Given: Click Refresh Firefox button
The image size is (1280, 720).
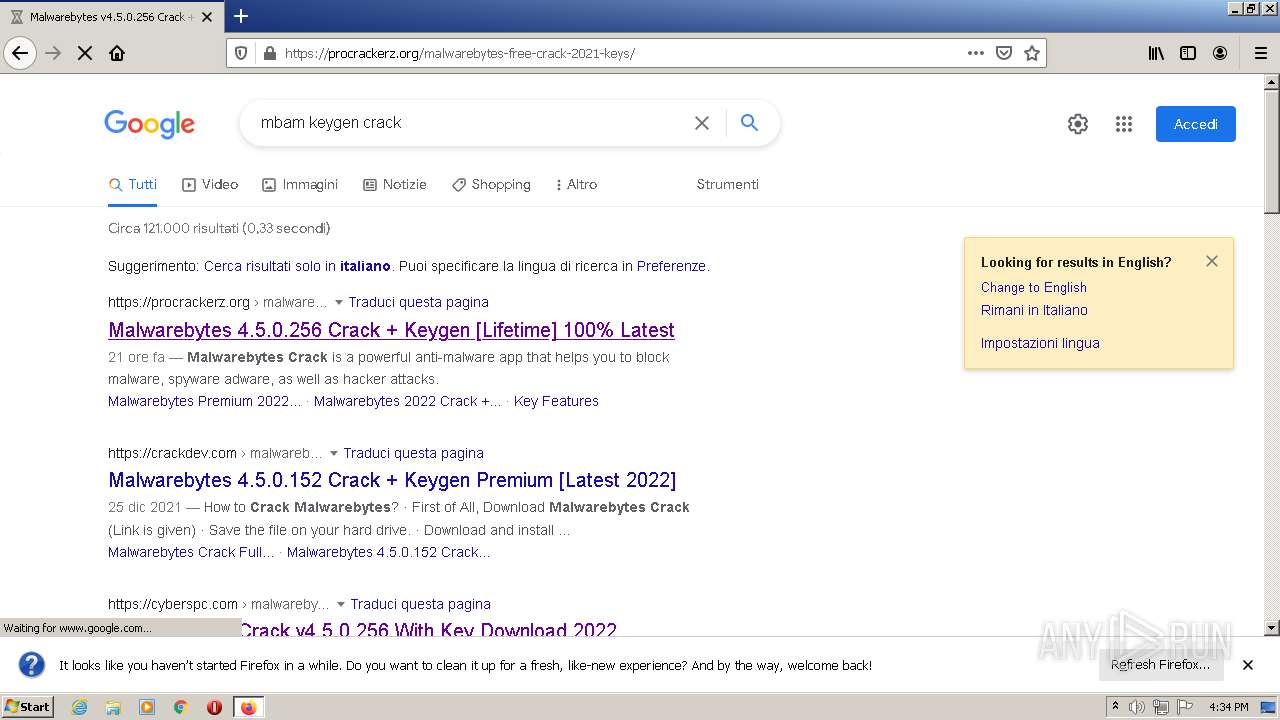Looking at the screenshot, I should 1160,665.
